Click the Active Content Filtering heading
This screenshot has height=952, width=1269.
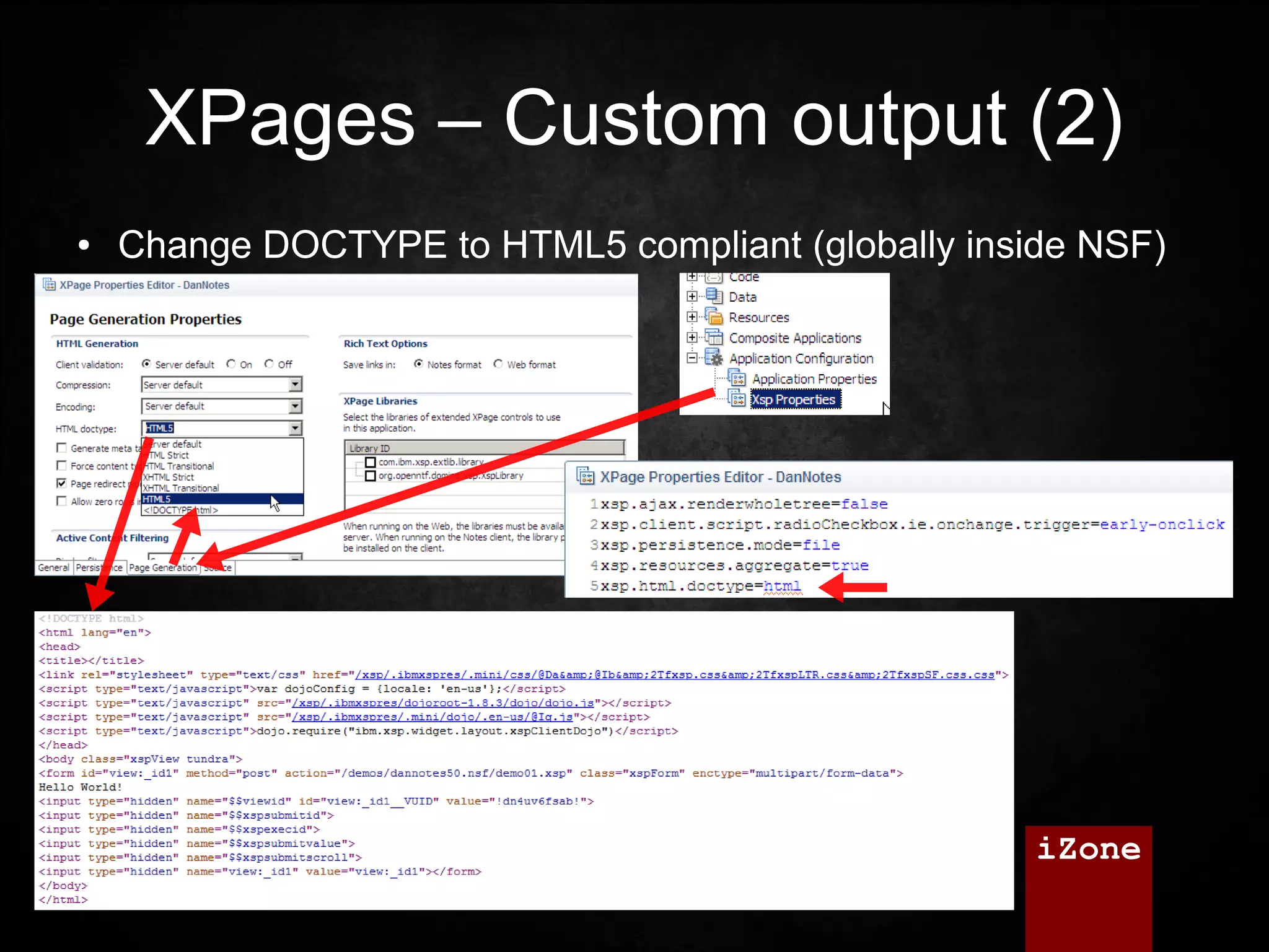click(112, 538)
